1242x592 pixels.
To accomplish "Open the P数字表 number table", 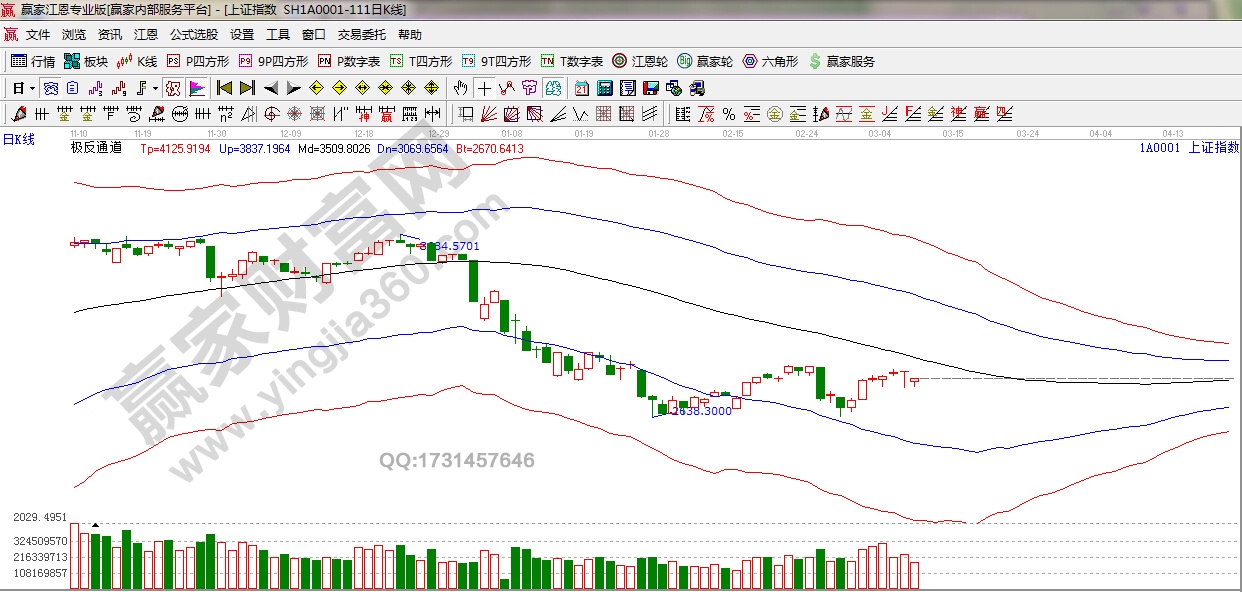I will [x=349, y=61].
